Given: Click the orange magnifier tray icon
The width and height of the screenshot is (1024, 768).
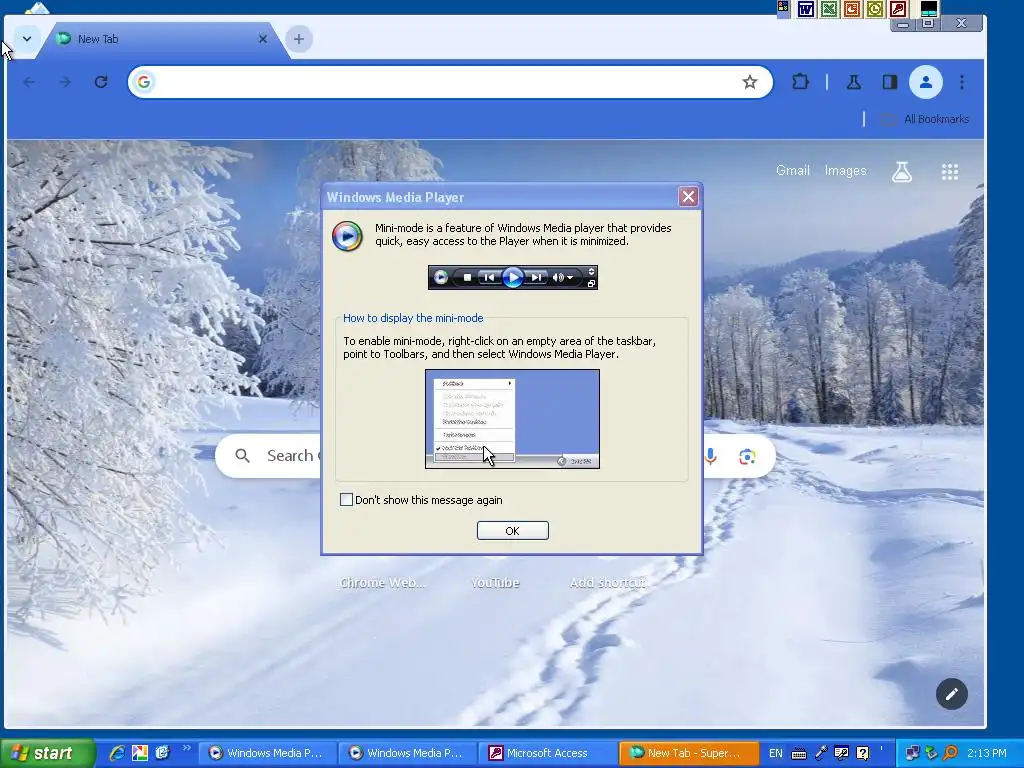Looking at the screenshot, I should click(950, 754).
